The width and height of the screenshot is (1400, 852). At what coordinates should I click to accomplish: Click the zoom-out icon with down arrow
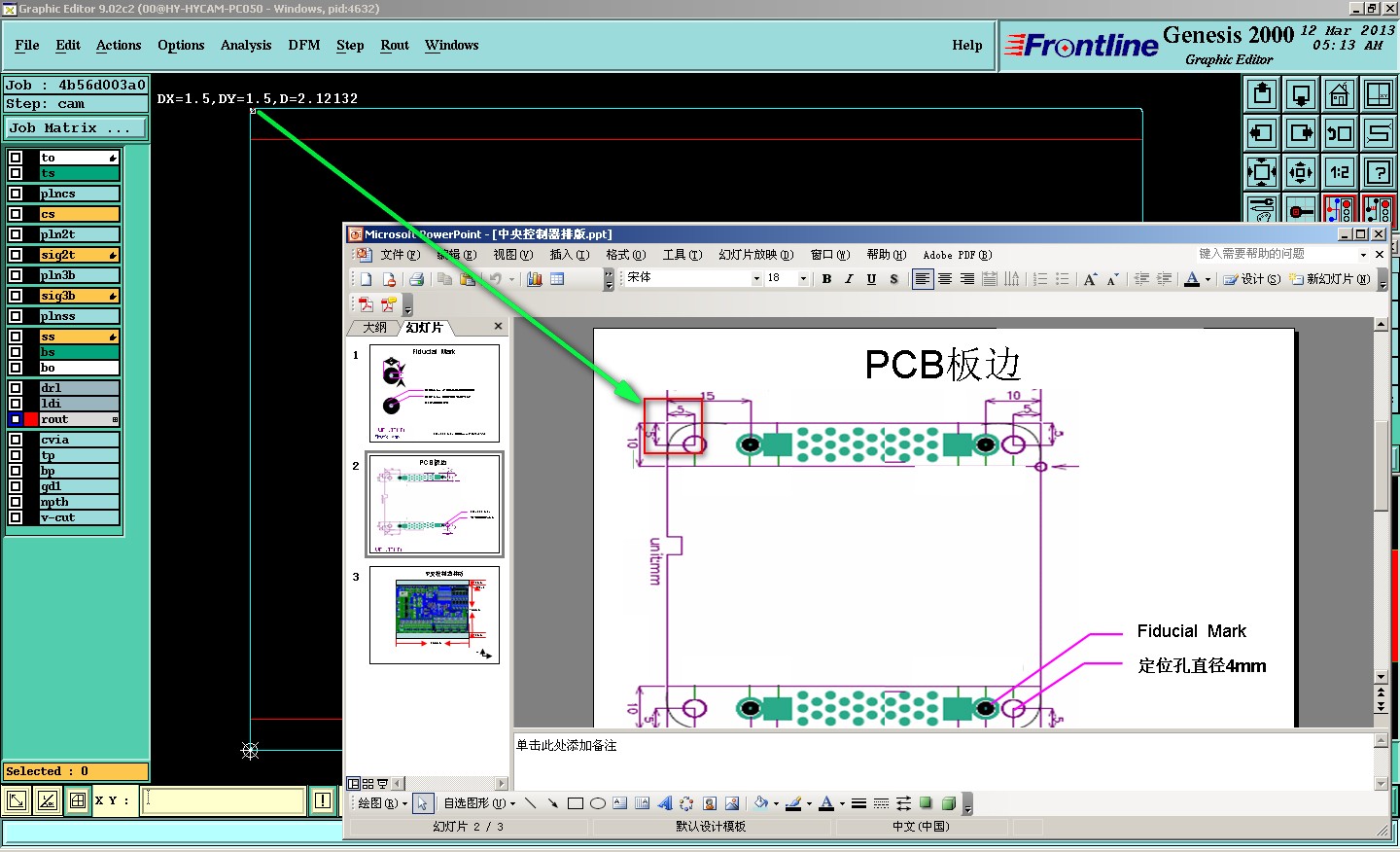click(x=1301, y=94)
